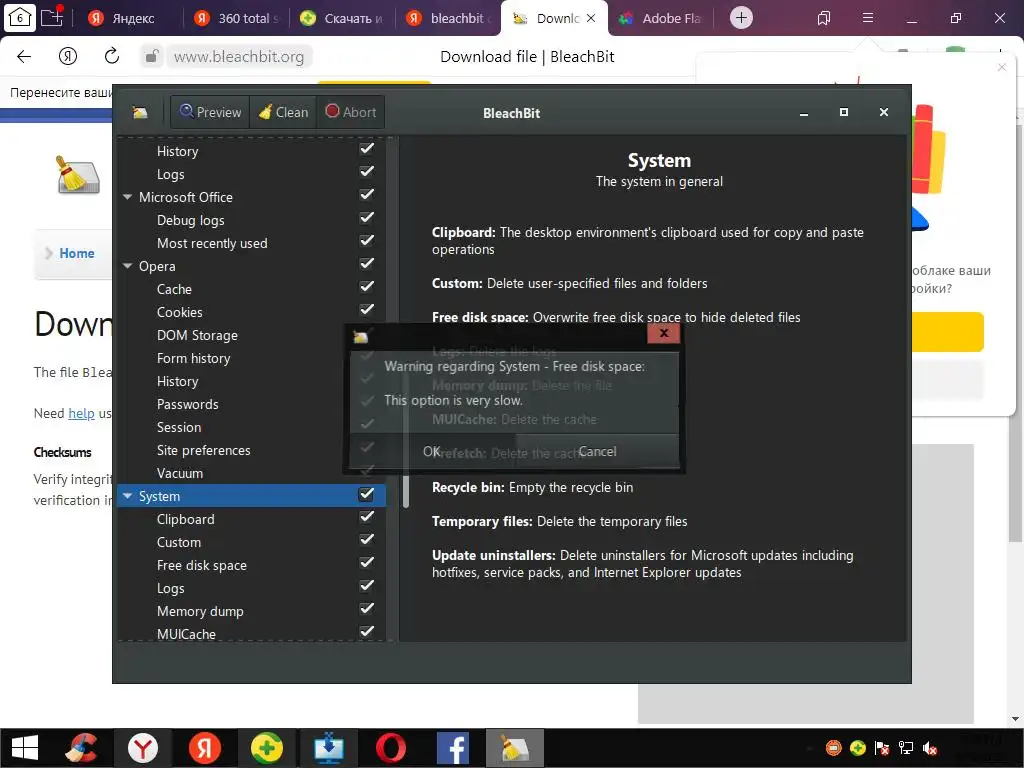This screenshot has width=1024, height=768.
Task: Click the muted volume tray icon
Action: coord(930,748)
